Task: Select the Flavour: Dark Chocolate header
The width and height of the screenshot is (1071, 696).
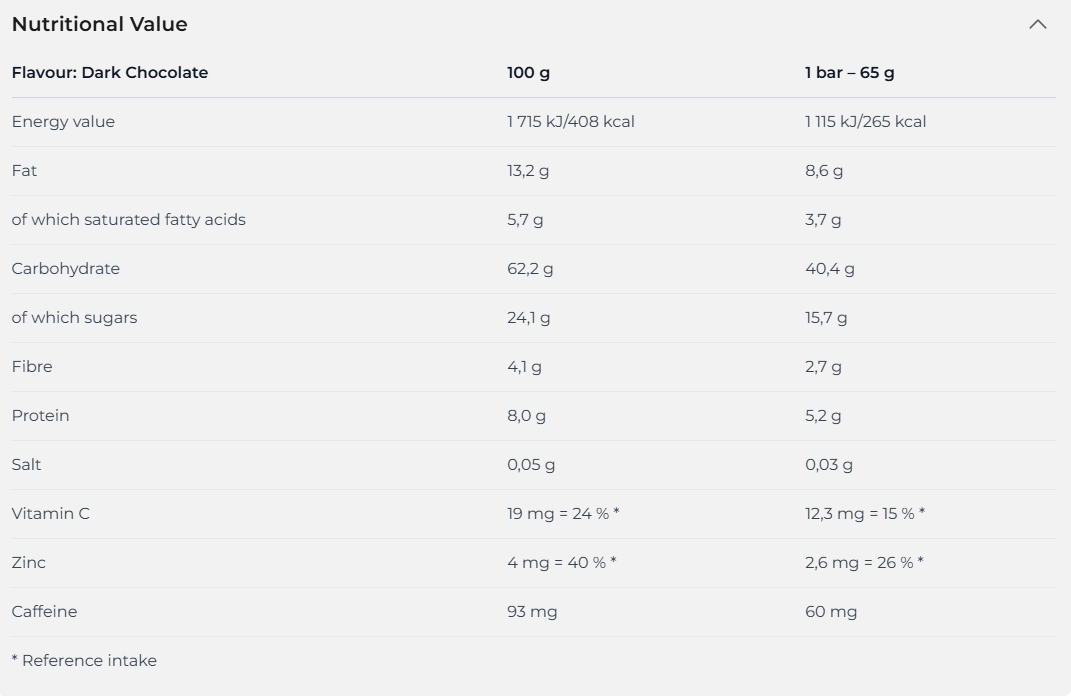Action: 110,72
